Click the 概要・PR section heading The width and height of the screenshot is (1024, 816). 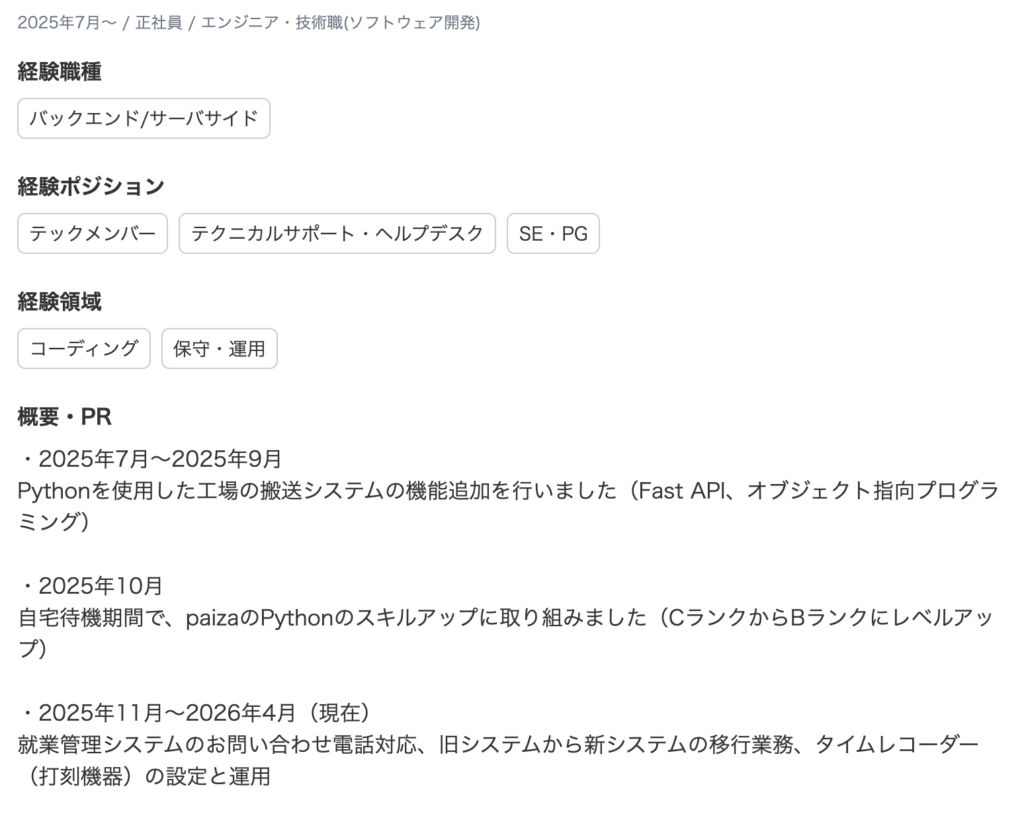(x=65, y=417)
